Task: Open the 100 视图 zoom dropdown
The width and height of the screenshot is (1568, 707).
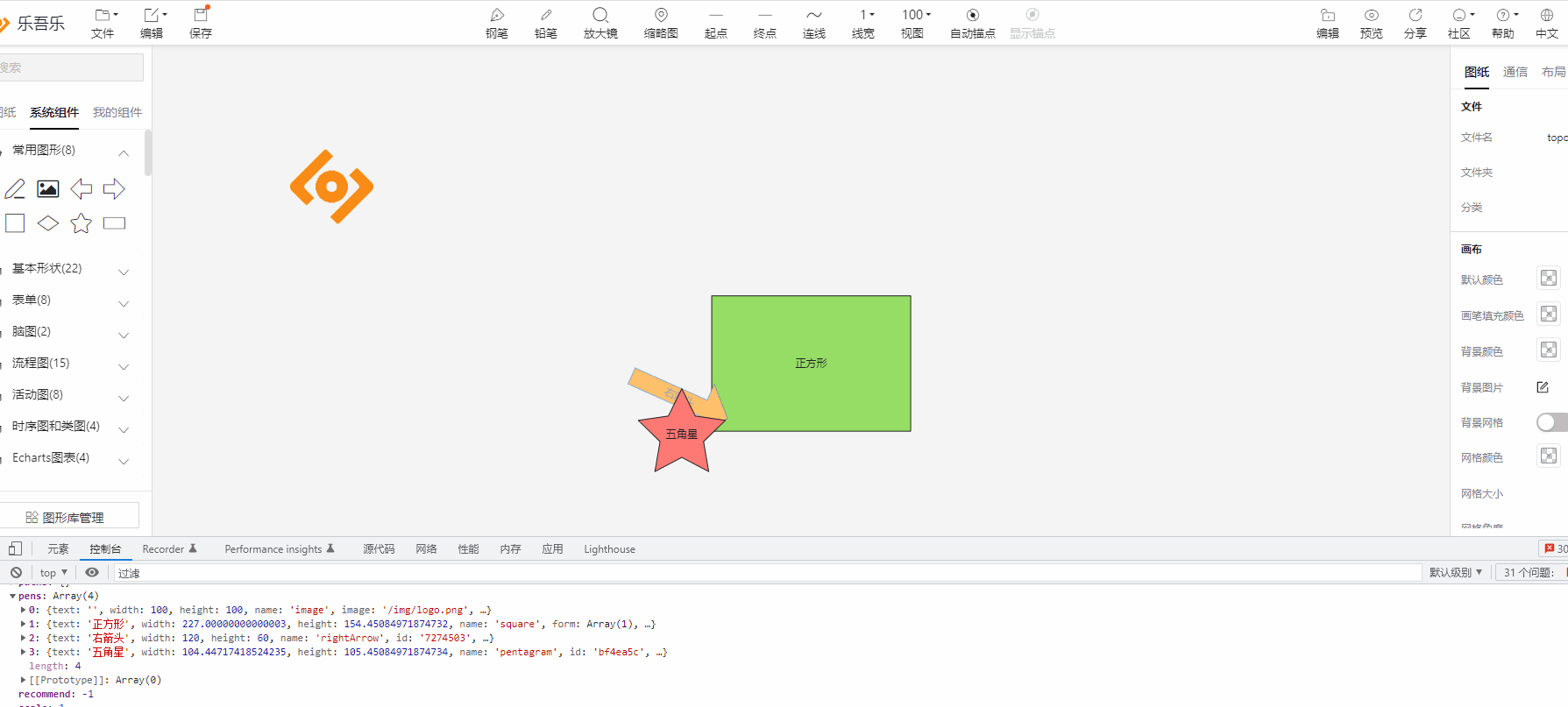Action: click(913, 24)
